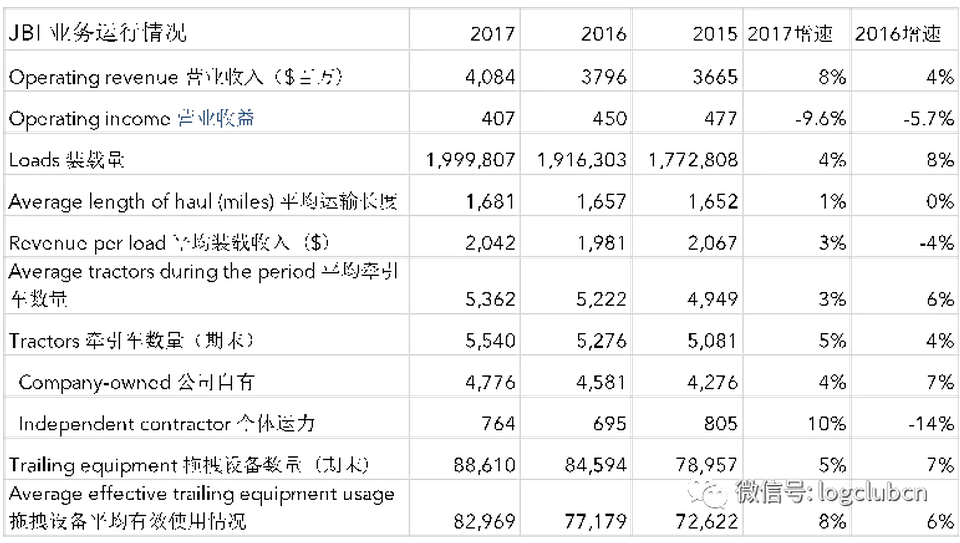Image resolution: width=960 pixels, height=543 pixels.
Task: Select the Tractors value 5,081
Action: (x=713, y=340)
